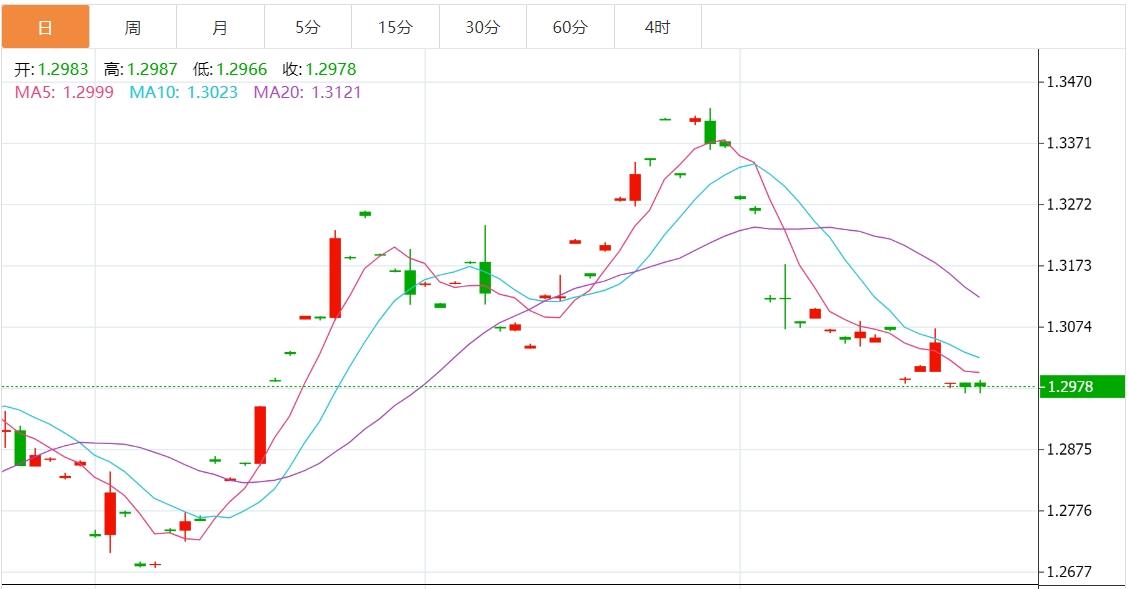
Task: Click the closing price 收:1.2978 readout
Action: [x=319, y=70]
